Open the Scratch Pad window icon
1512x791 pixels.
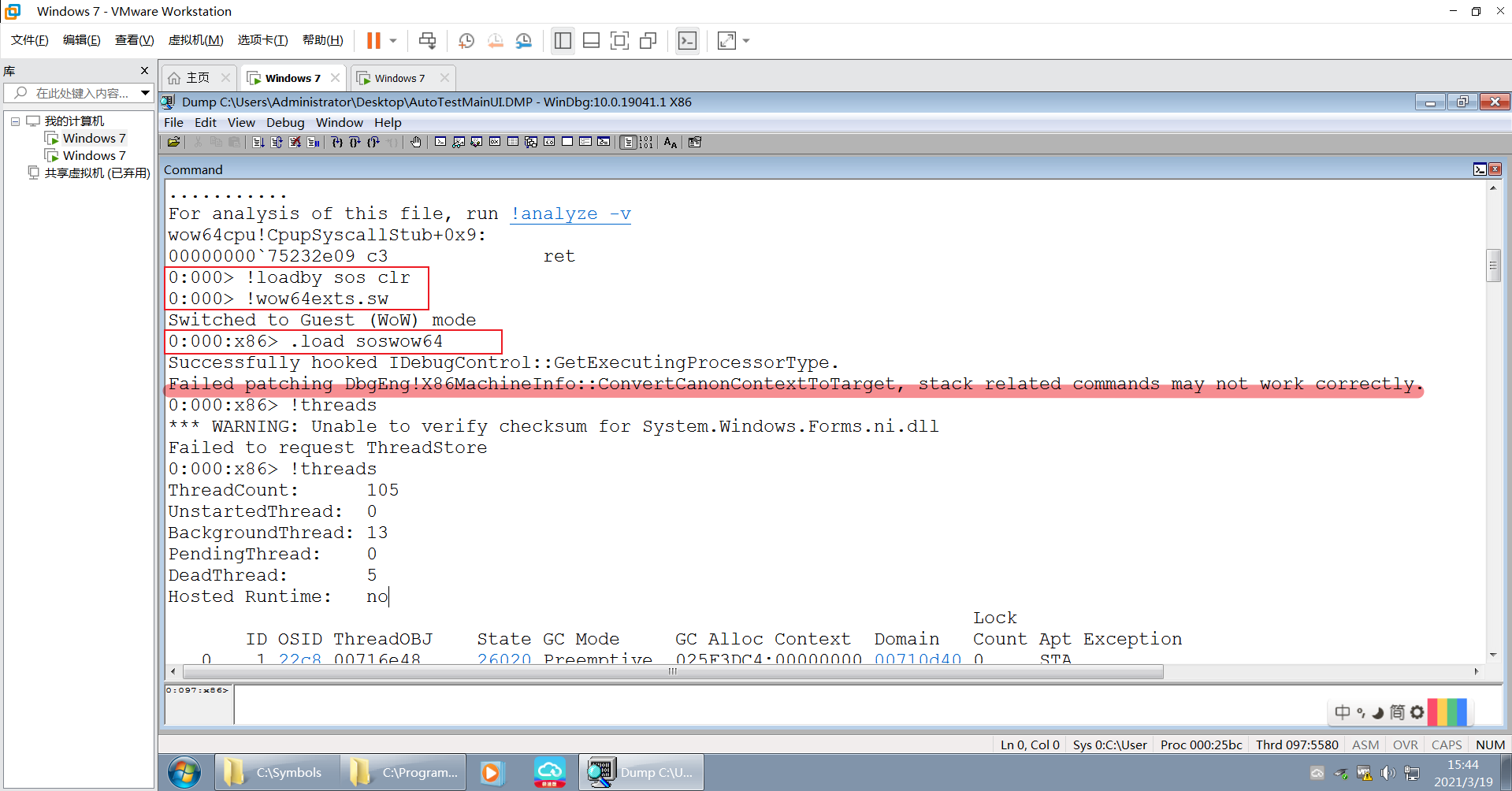point(567,143)
